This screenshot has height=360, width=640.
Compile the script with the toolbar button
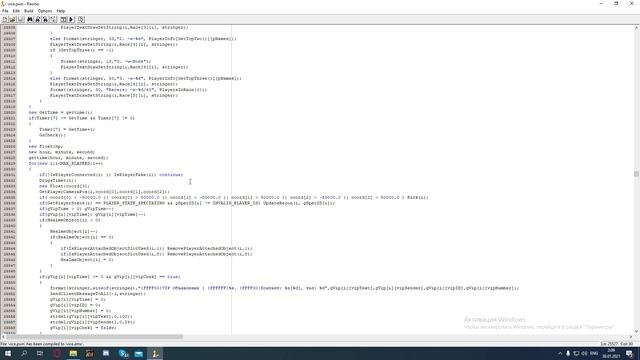point(64,19)
